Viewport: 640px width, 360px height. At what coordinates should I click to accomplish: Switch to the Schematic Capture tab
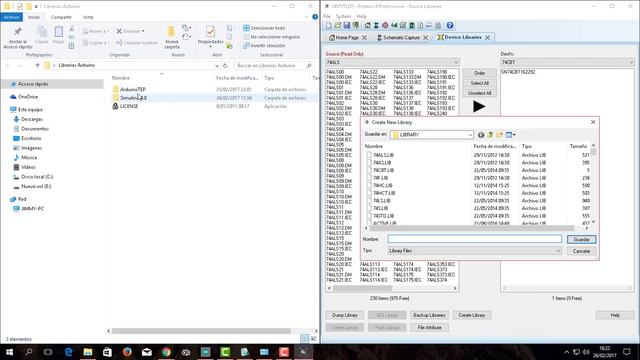[x=401, y=38]
